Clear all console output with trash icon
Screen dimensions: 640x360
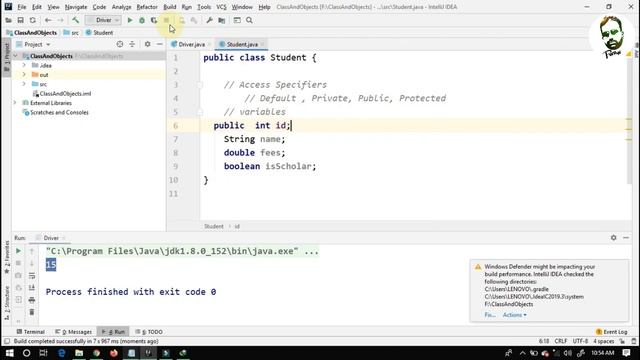(32, 312)
